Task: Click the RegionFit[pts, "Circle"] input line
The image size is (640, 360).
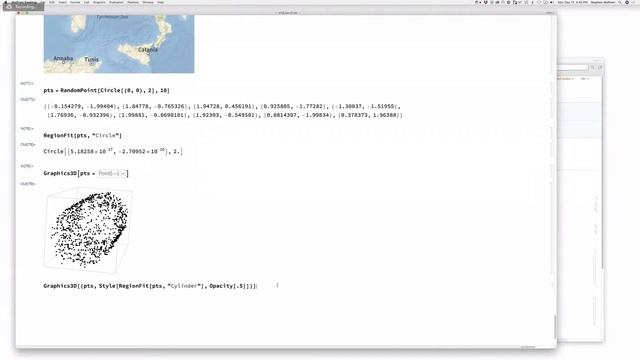Action: pyautogui.click(x=82, y=136)
